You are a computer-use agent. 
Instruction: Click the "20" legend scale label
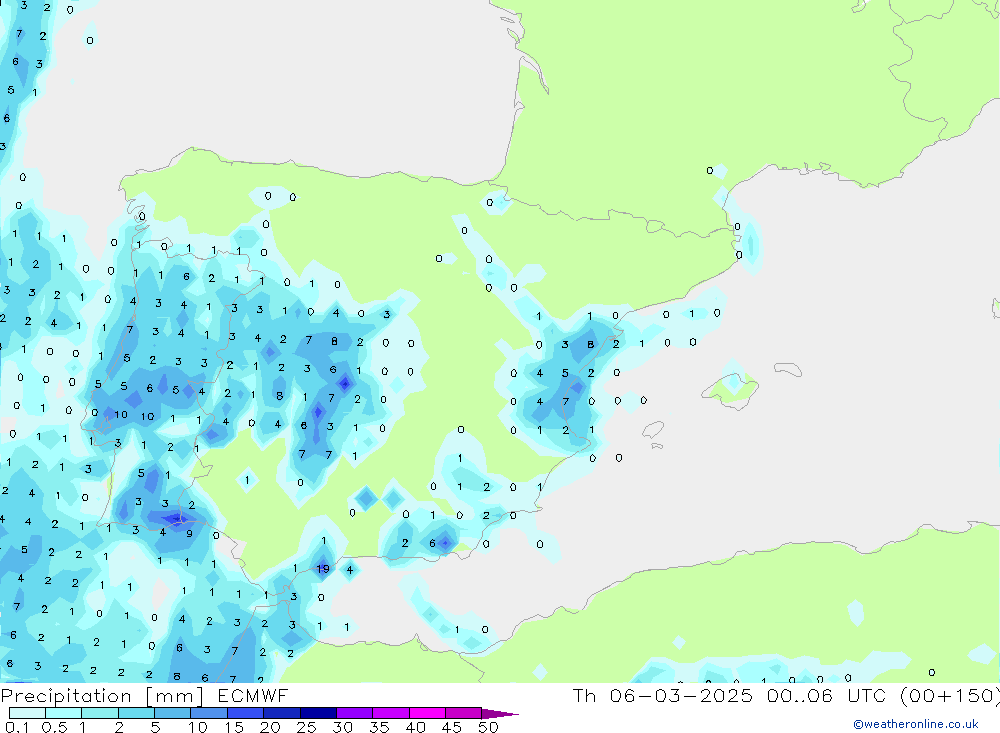[270, 727]
